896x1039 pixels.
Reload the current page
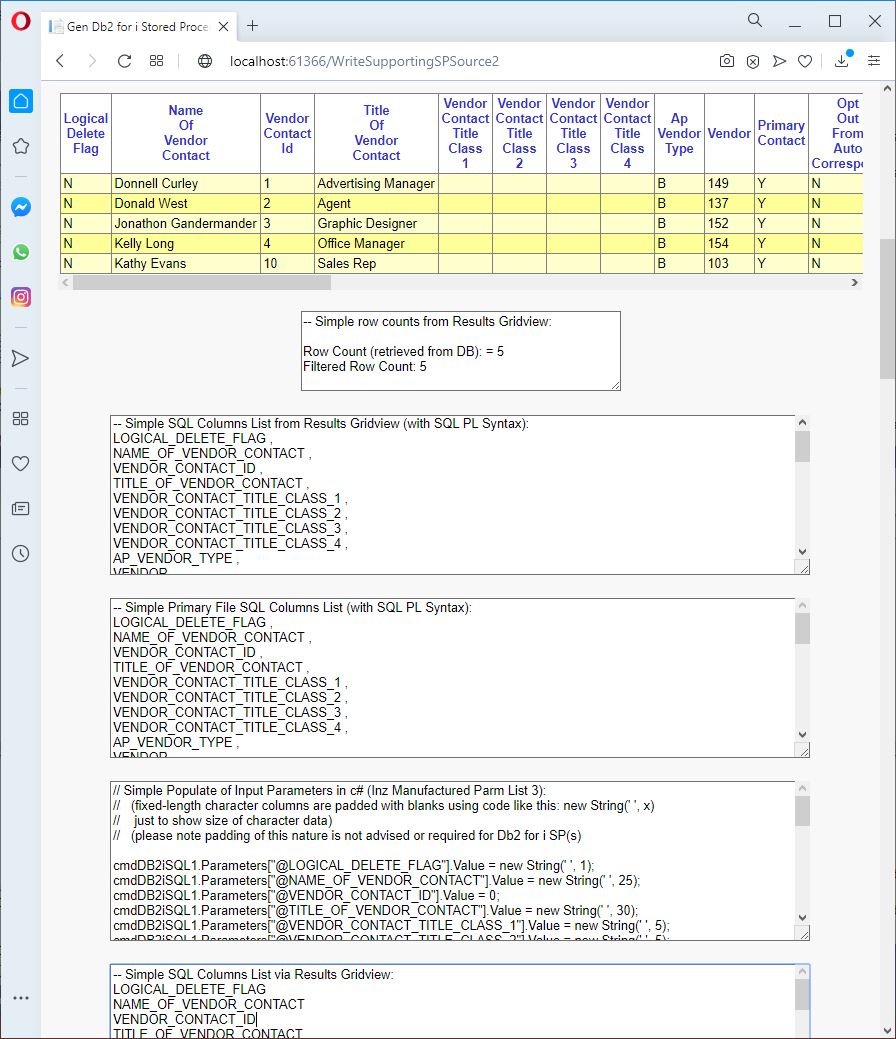point(124,61)
